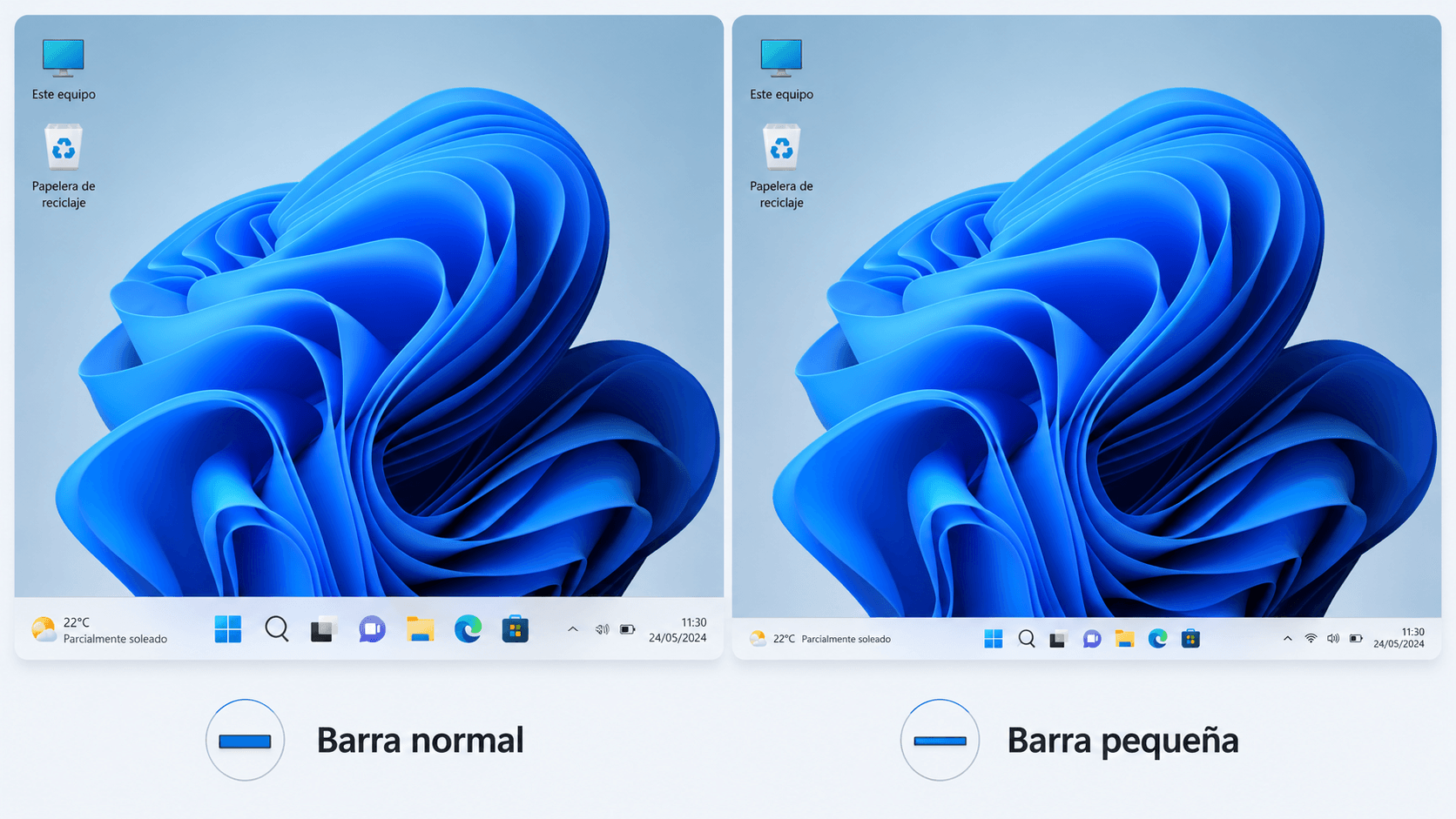Click the battery icon on the small taskbar
The width and height of the screenshot is (1456, 819).
pos(1356,639)
